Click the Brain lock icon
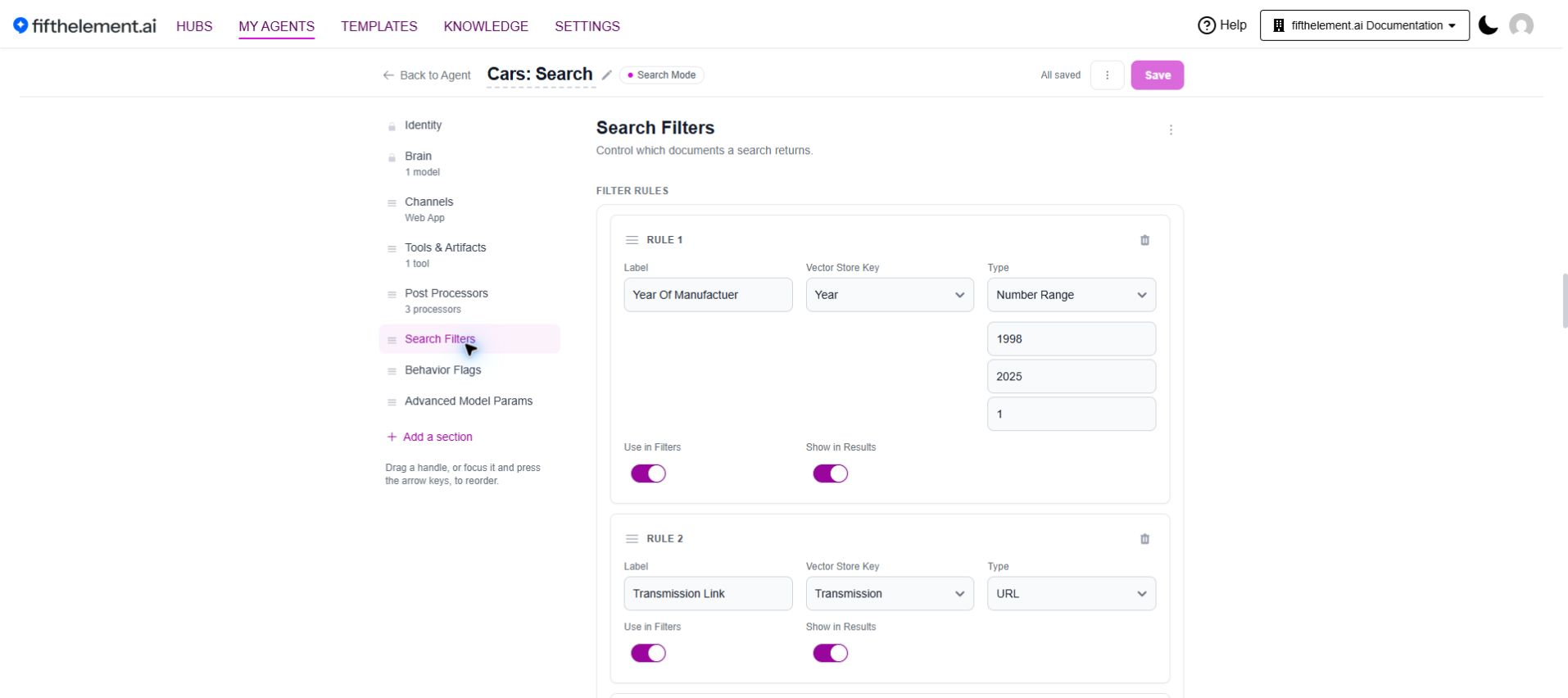Image resolution: width=1568 pixels, height=698 pixels. coord(392,157)
